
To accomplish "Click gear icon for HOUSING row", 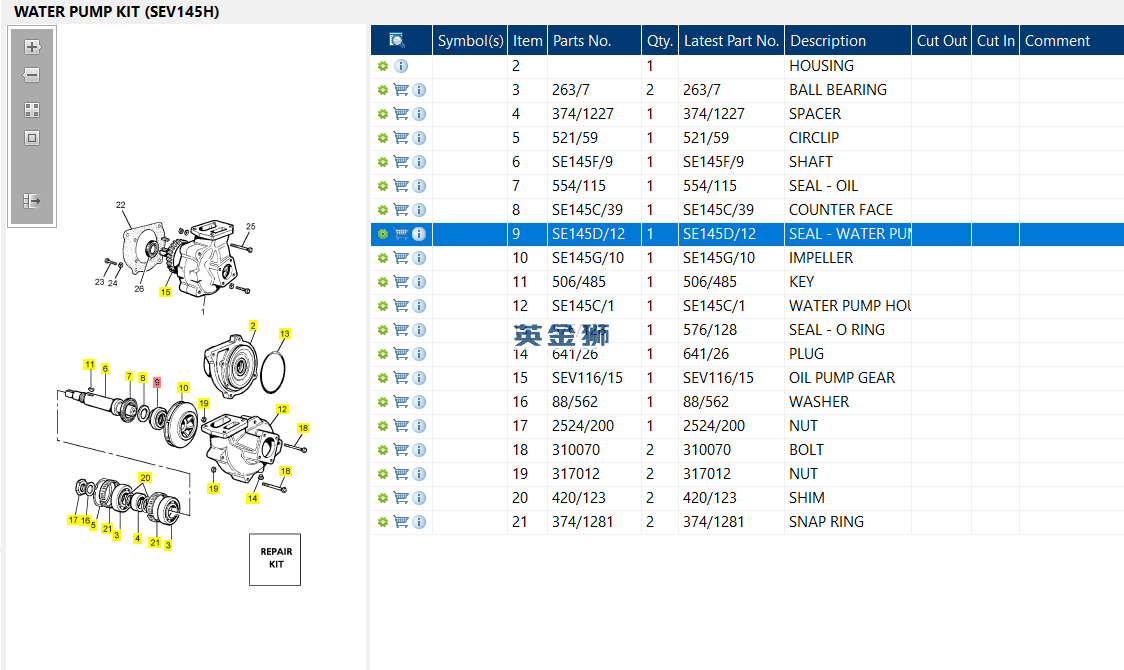I will click(383, 66).
